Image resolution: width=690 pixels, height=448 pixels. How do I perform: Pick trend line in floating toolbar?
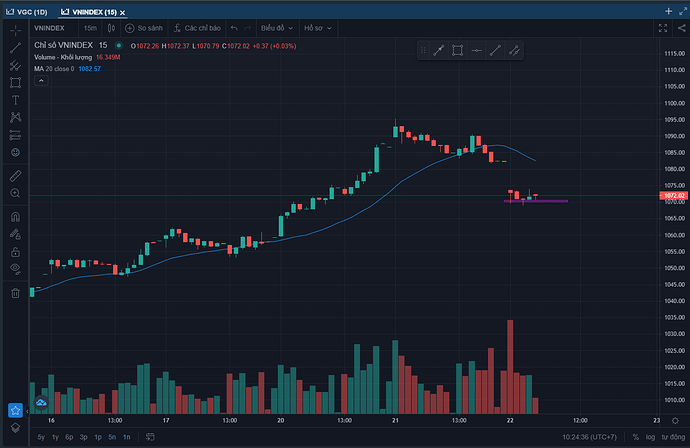pyautogui.click(x=495, y=51)
